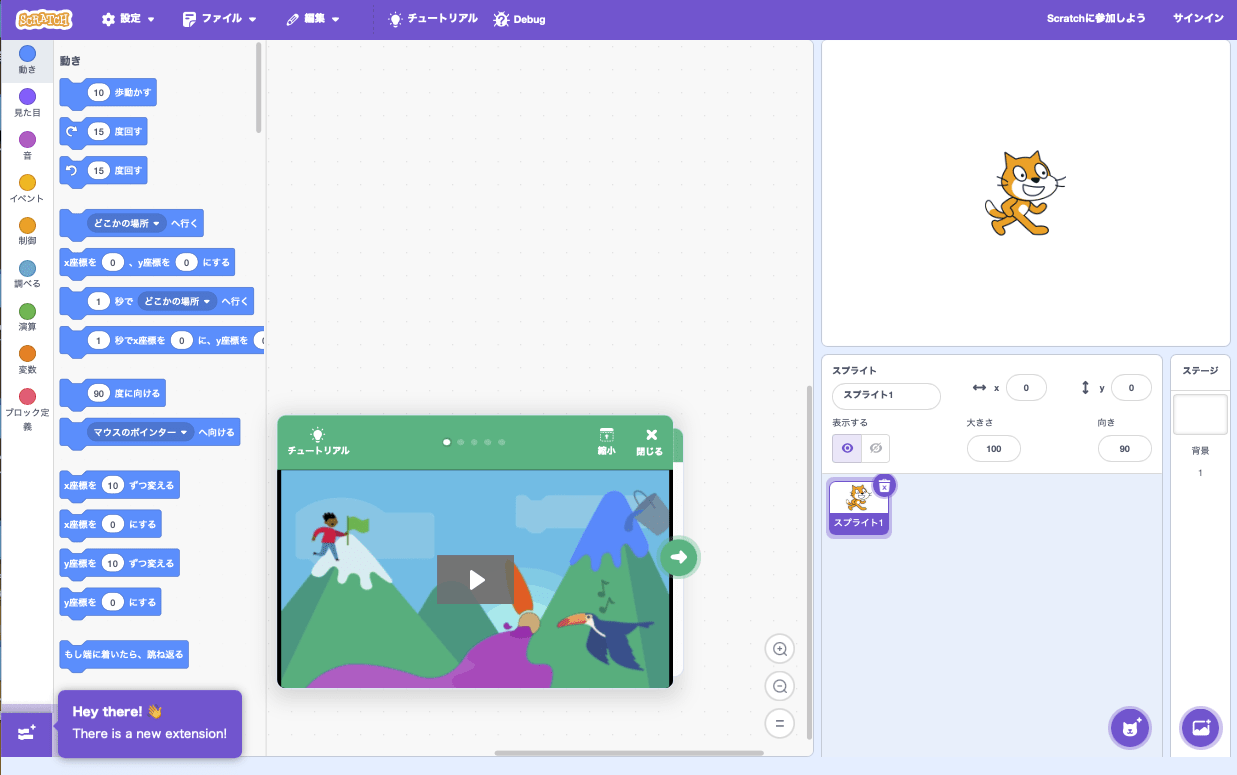
Task: Click Scratchに参加しよう link
Action: (1096, 19)
